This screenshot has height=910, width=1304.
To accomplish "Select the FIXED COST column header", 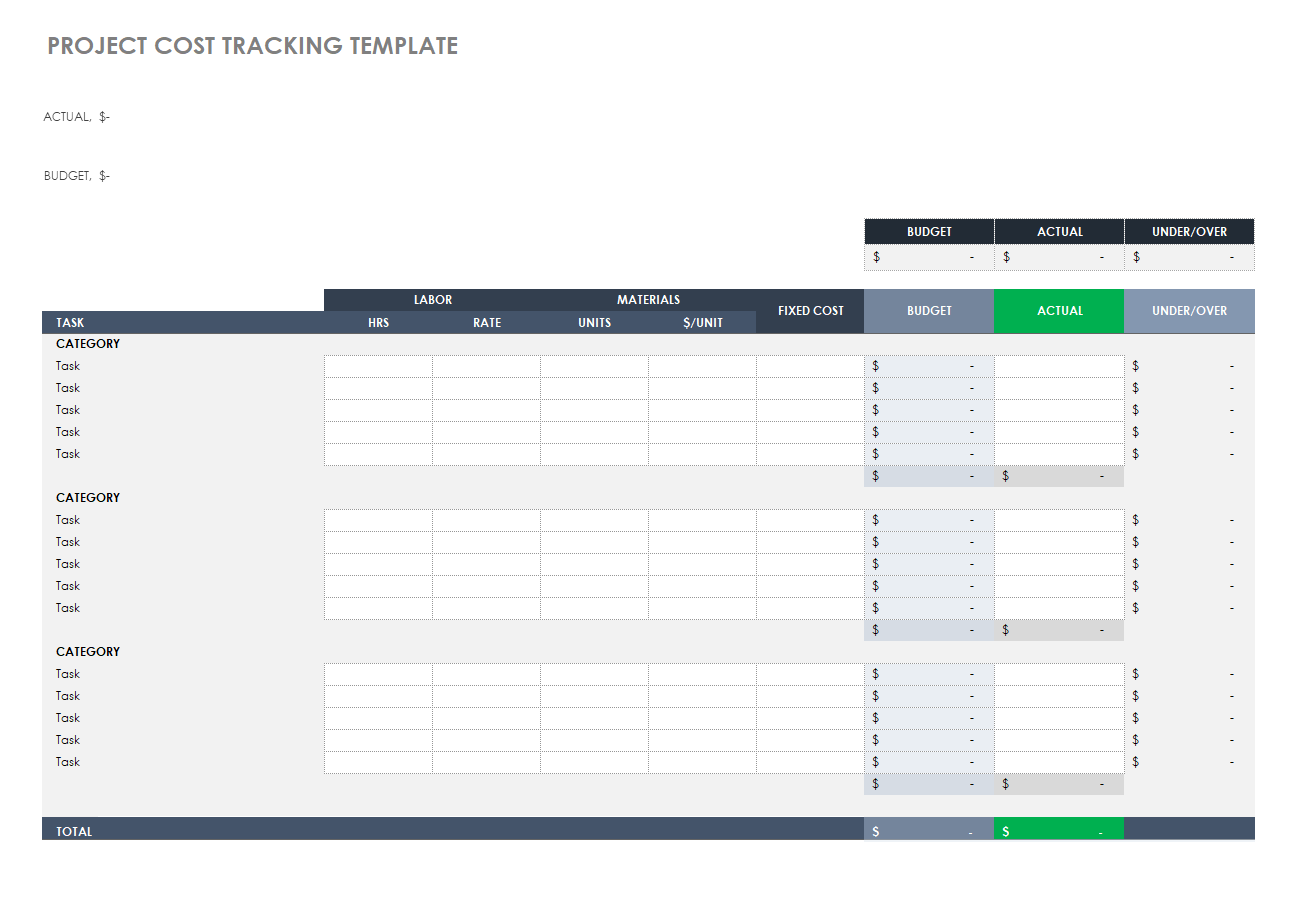I will tap(810, 311).
